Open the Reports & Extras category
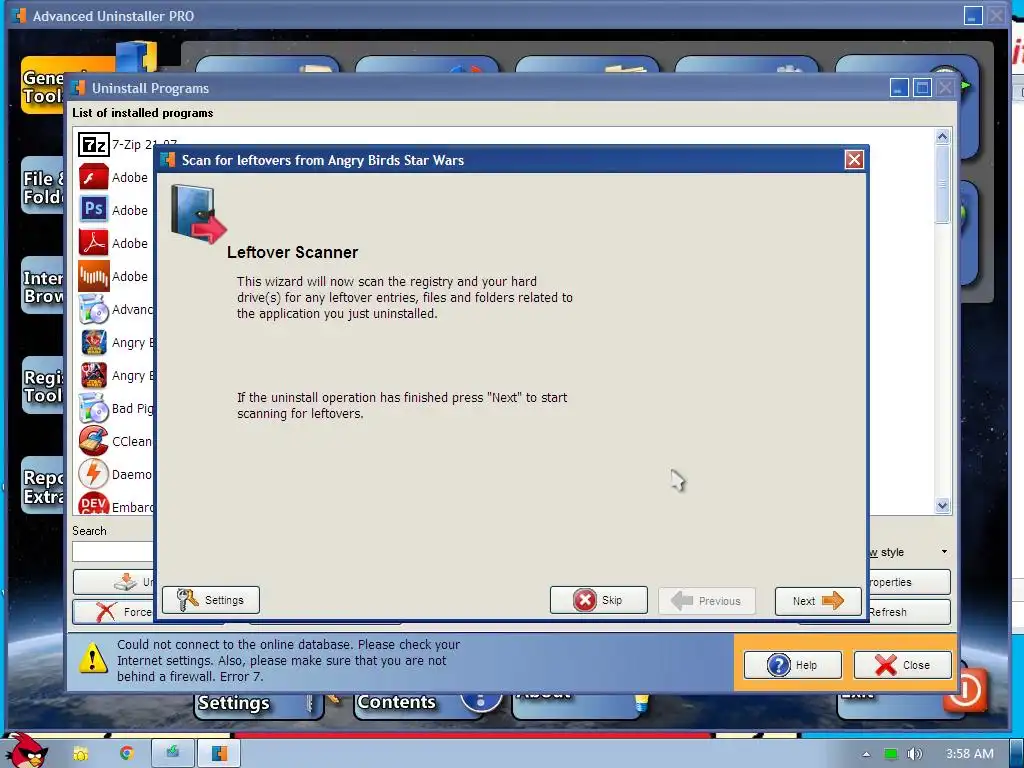This screenshot has width=1024, height=768. tap(43, 487)
